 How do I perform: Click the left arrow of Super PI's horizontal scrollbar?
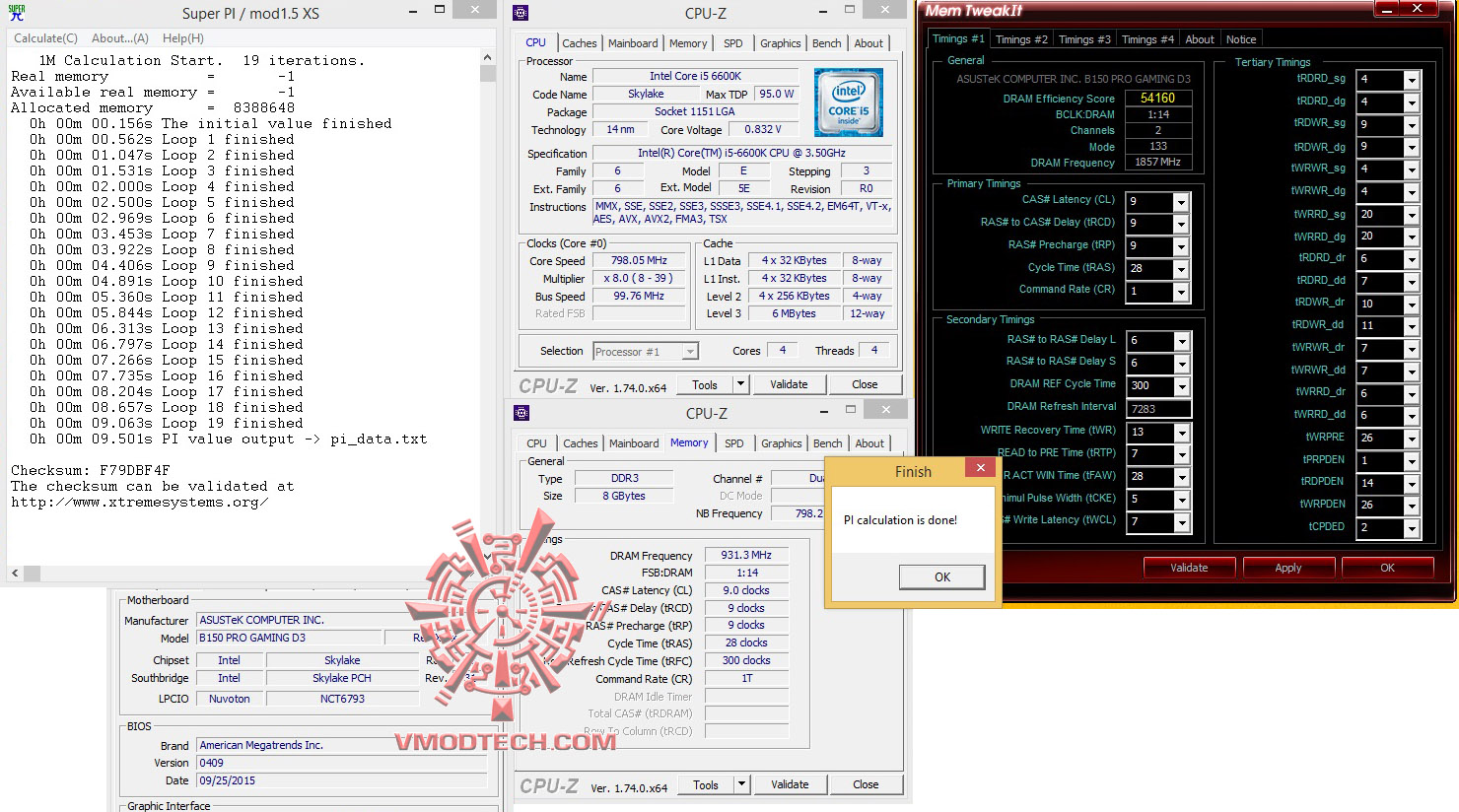click(15, 573)
